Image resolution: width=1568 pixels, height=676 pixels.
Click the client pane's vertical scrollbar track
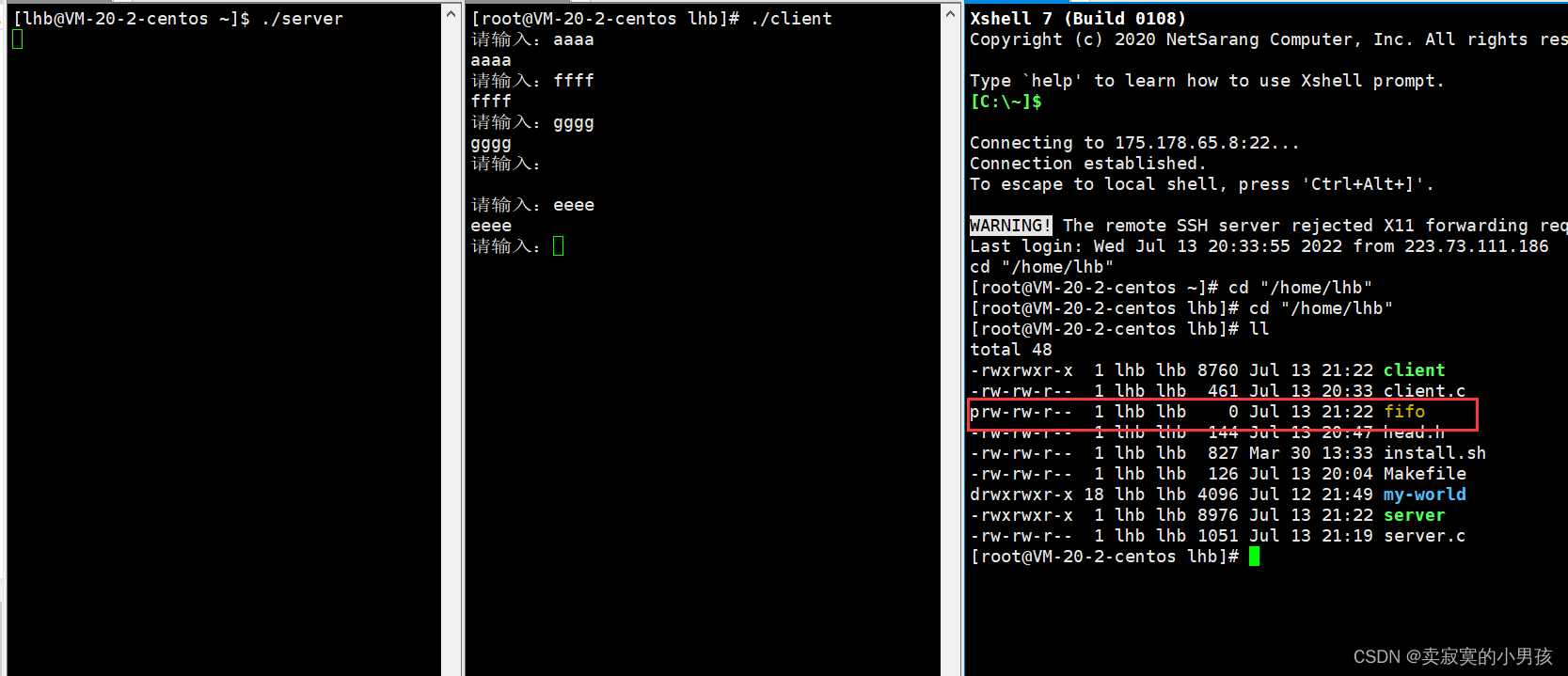[950, 350]
